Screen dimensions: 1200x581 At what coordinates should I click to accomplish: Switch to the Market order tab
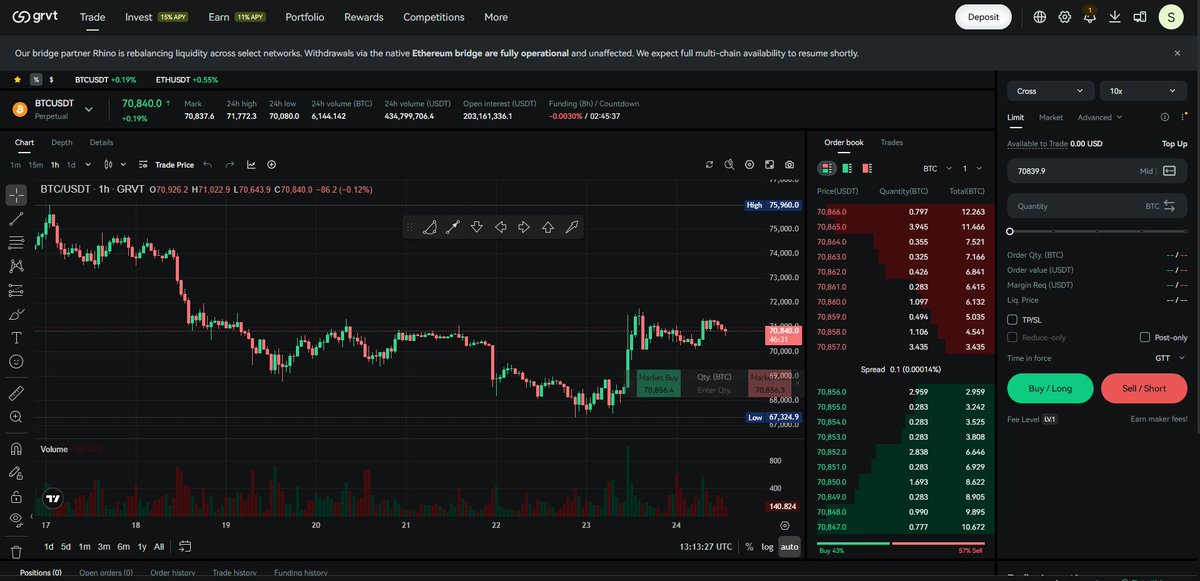point(1051,117)
